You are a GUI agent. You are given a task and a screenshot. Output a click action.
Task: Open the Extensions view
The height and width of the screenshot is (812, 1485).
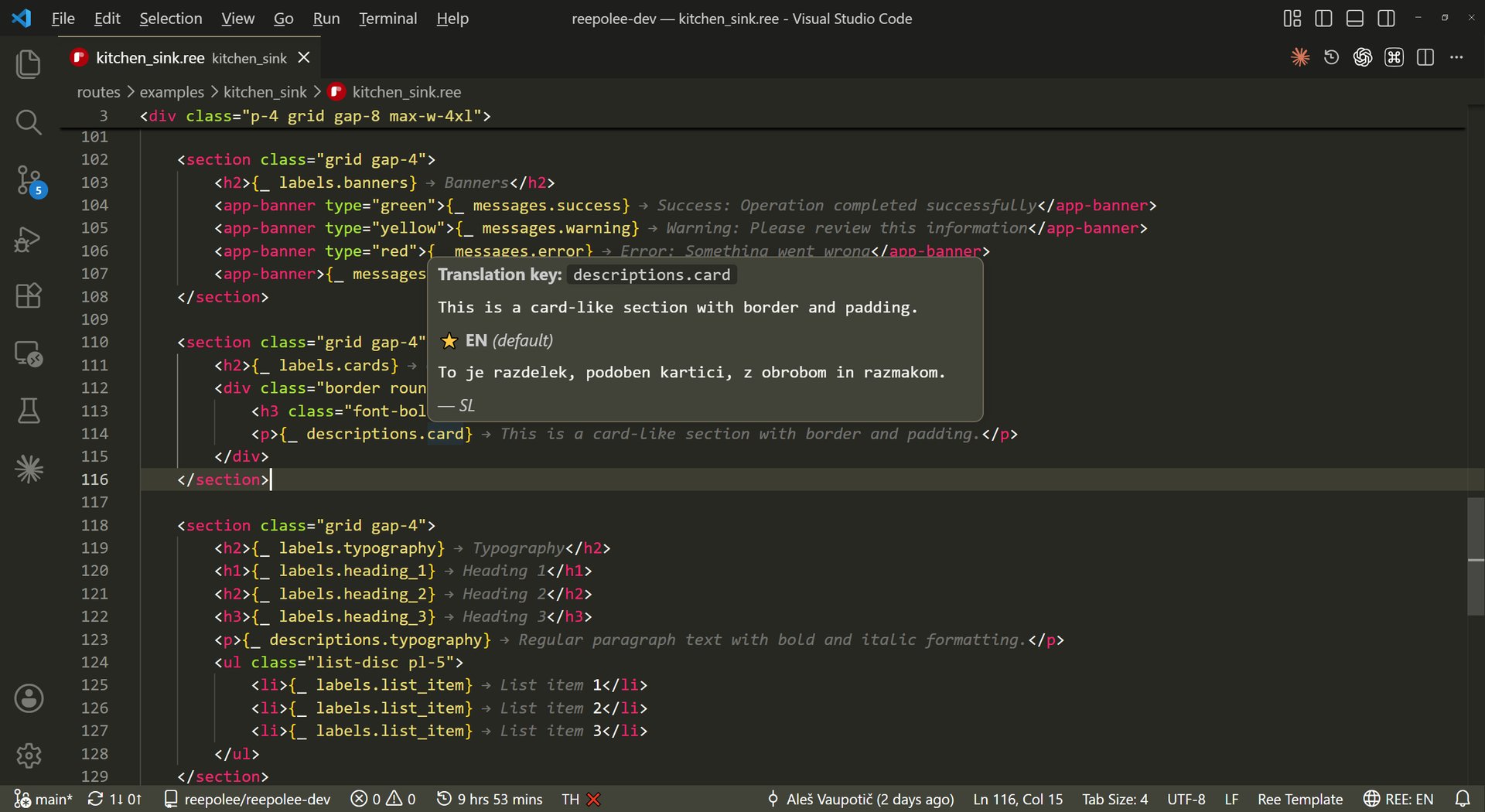[29, 295]
